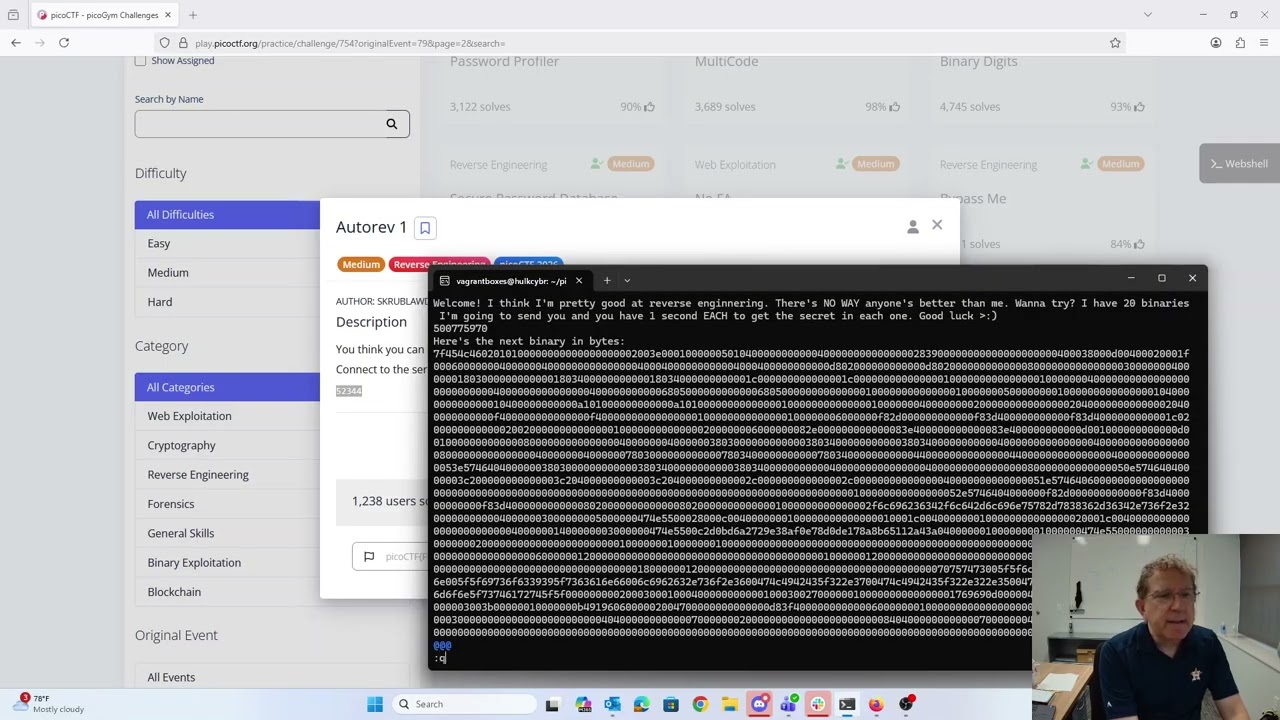Reload the picoCTF page in browser
This screenshot has width=1280, height=720.
(64, 43)
